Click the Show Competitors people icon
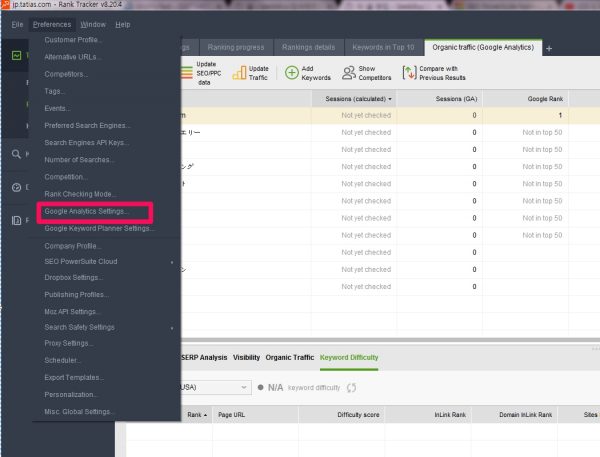The height and width of the screenshot is (457, 600). tap(349, 73)
